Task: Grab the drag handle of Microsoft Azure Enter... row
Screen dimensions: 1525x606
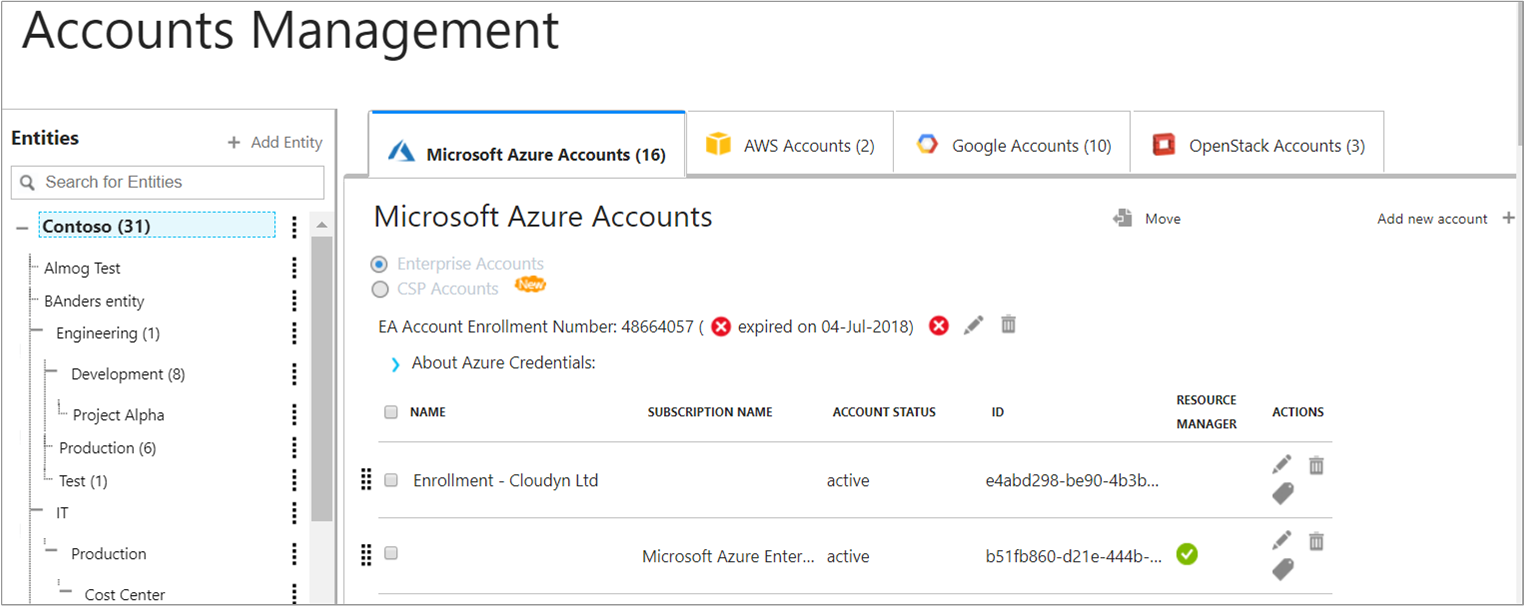Action: (x=365, y=555)
